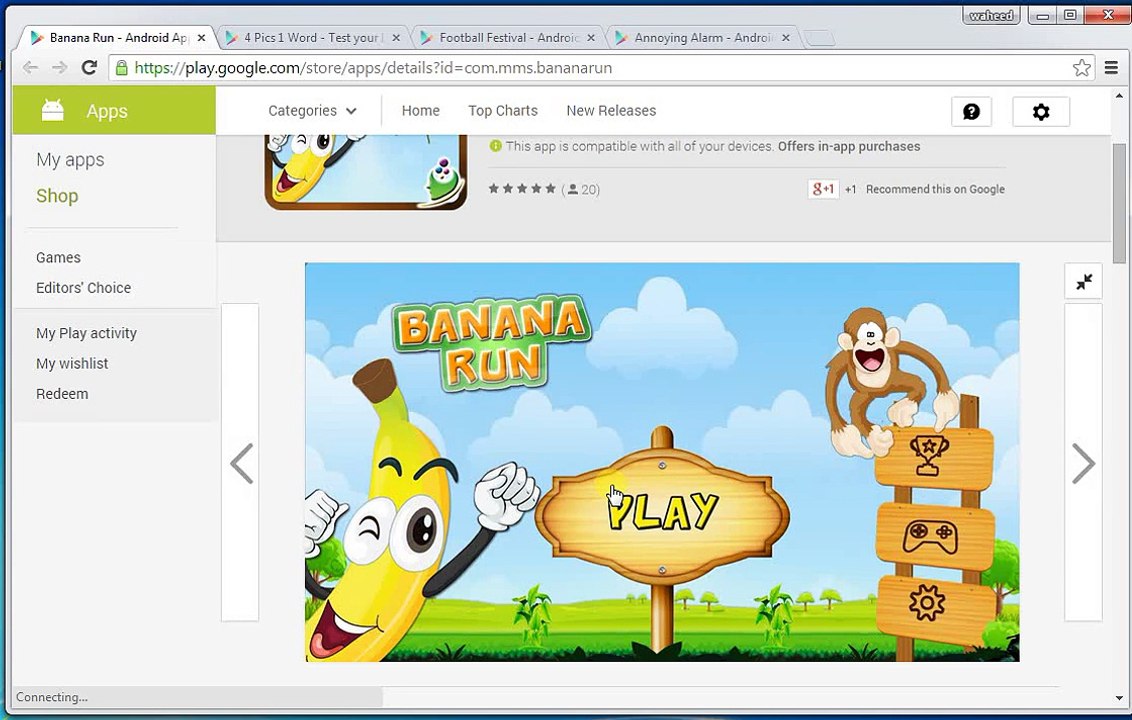
Task: Open My apps in sidebar
Action: [70, 160]
